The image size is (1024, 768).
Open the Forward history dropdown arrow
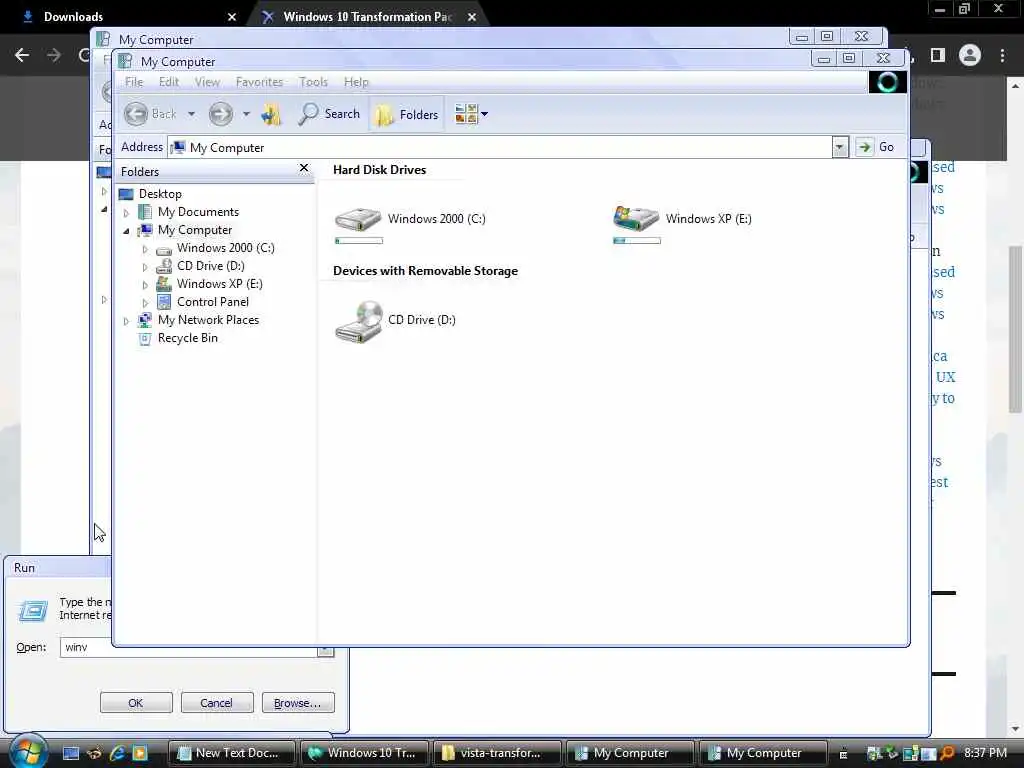click(246, 114)
